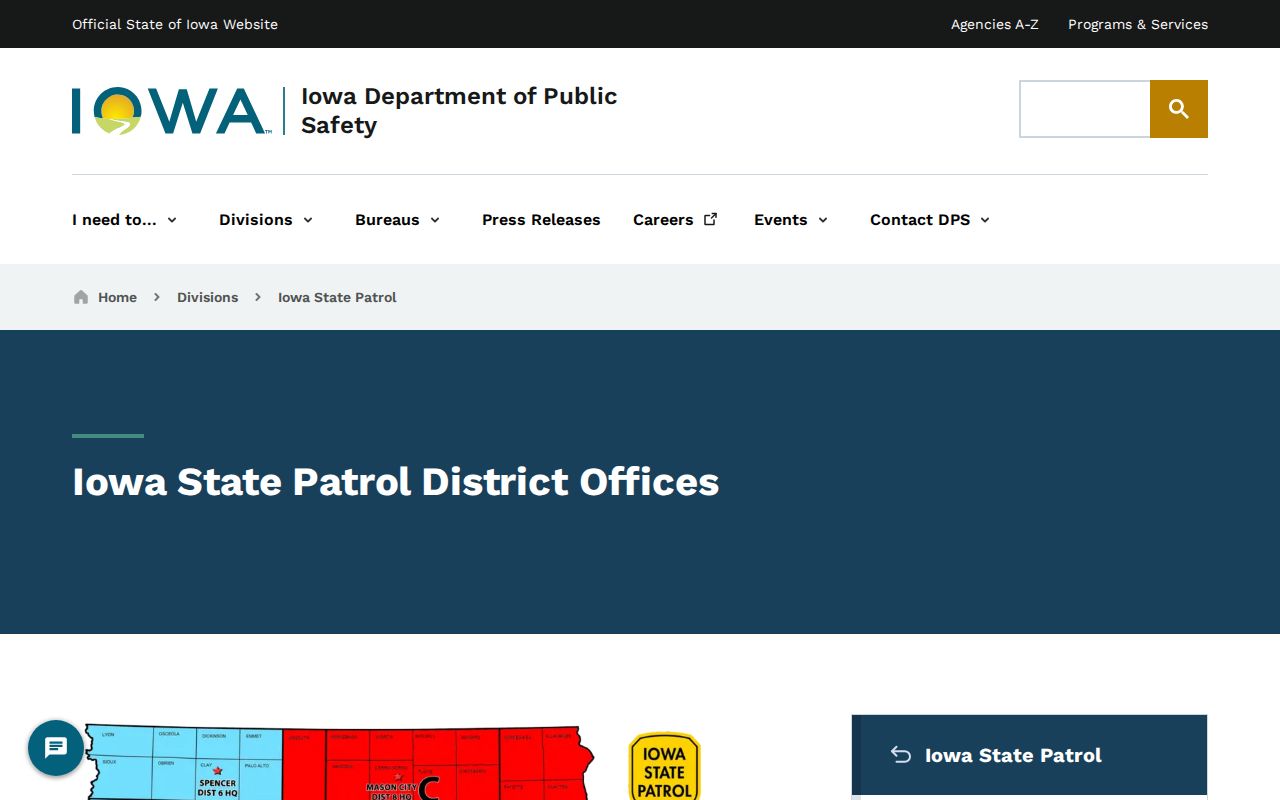1280x800 pixels.
Task: Open Iowa State Patrol sidebar heading link
Action: pyautogui.click(x=1013, y=755)
